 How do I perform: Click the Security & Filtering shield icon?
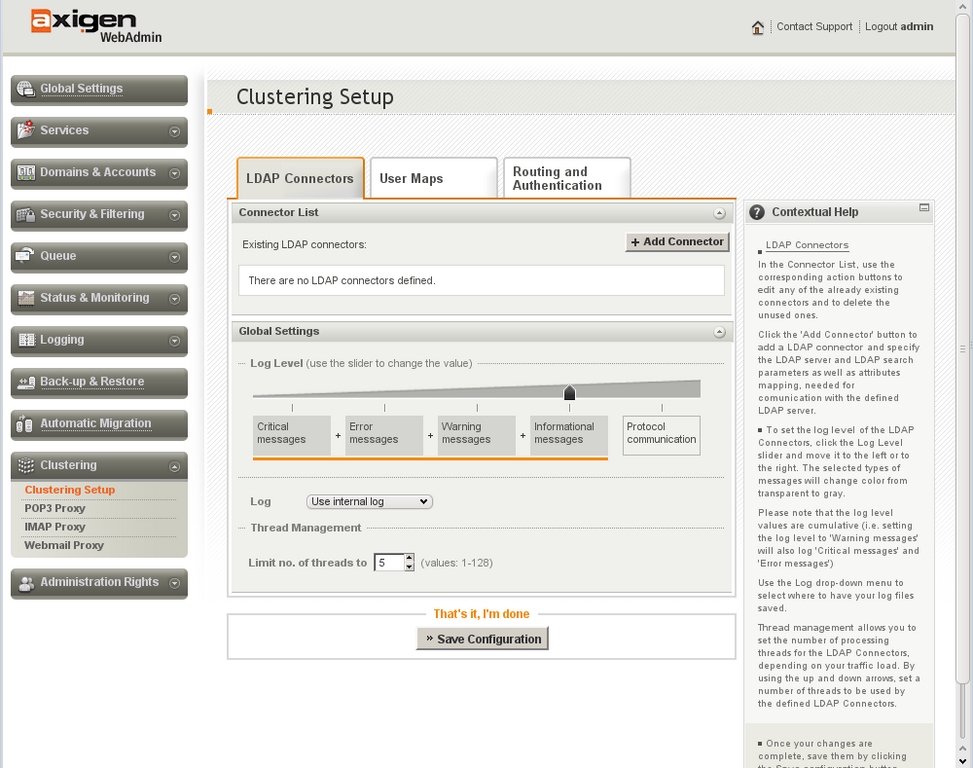click(25, 215)
